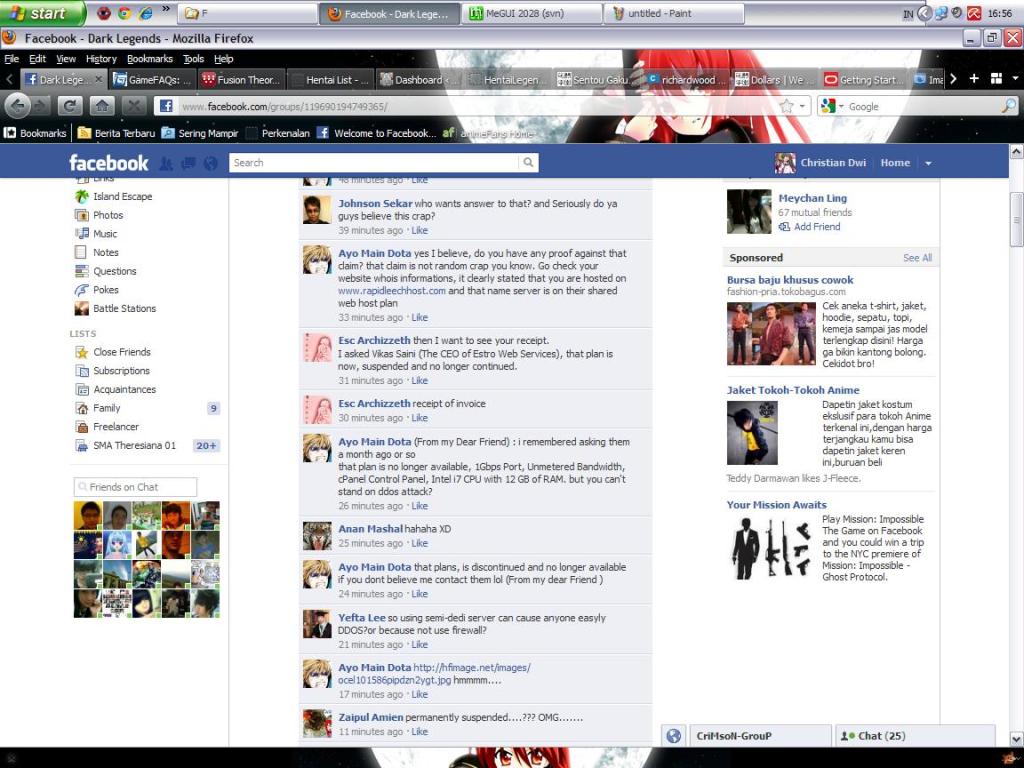Click the search magnifier in Facebook search
This screenshot has width=1024, height=768.
[528, 163]
